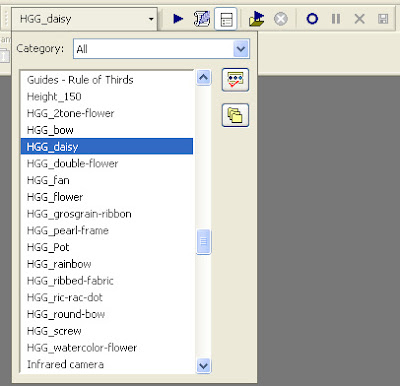Run the selected script with play icon
The width and height of the screenshot is (400, 386).
[178, 19]
